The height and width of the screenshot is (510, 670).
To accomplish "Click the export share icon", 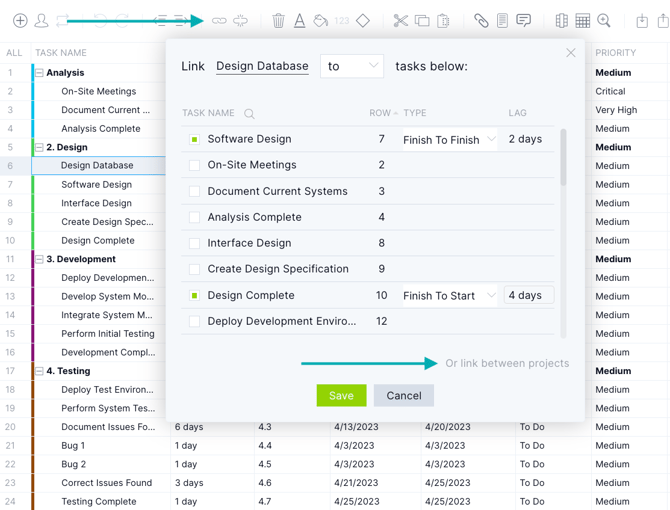I will pyautogui.click(x=663, y=21).
